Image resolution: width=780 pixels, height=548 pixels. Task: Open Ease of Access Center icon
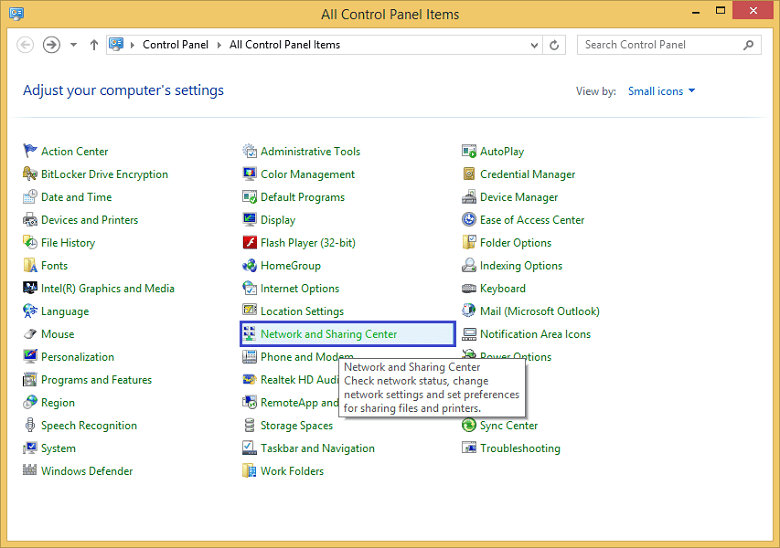469,219
